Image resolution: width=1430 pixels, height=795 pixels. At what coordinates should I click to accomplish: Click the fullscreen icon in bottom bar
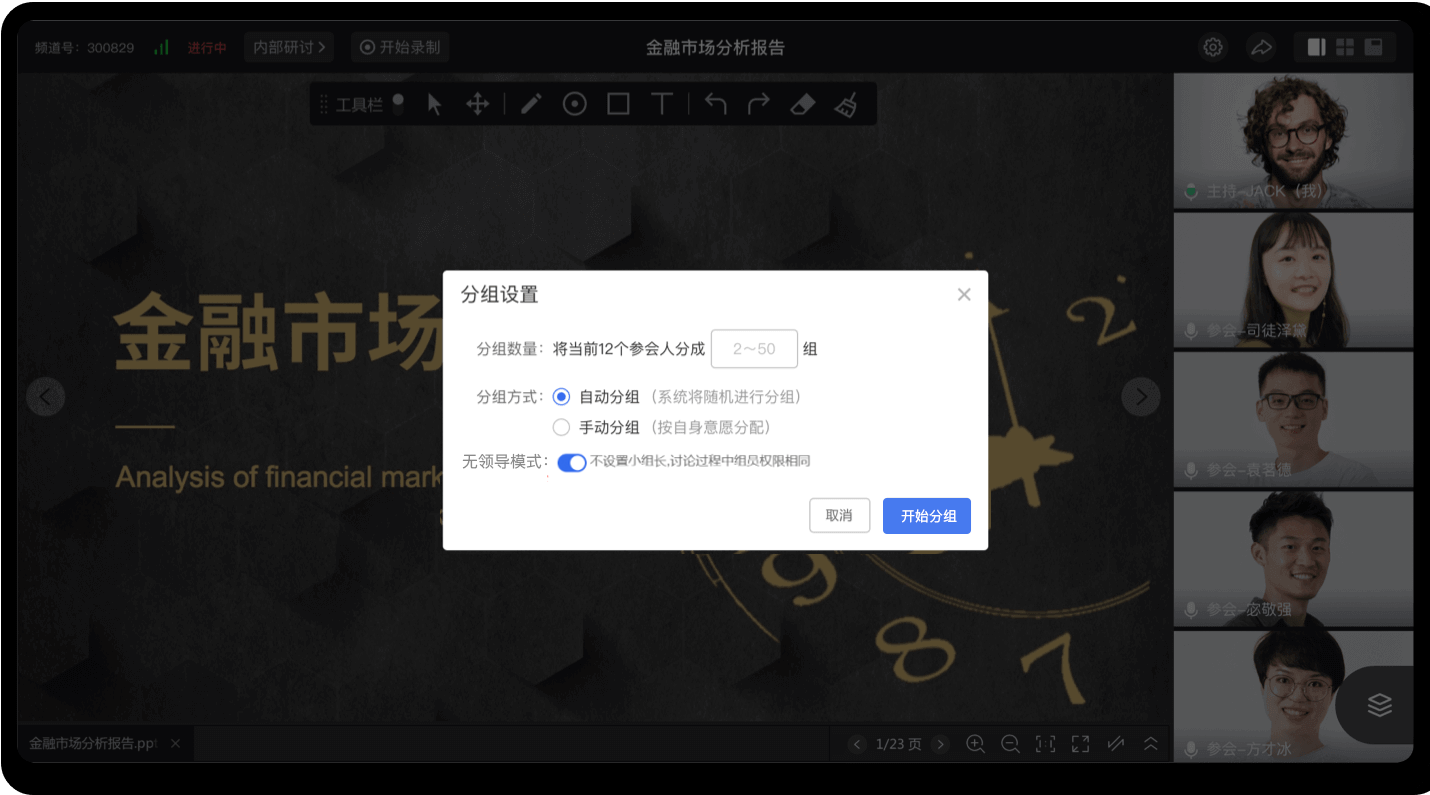click(x=1080, y=744)
